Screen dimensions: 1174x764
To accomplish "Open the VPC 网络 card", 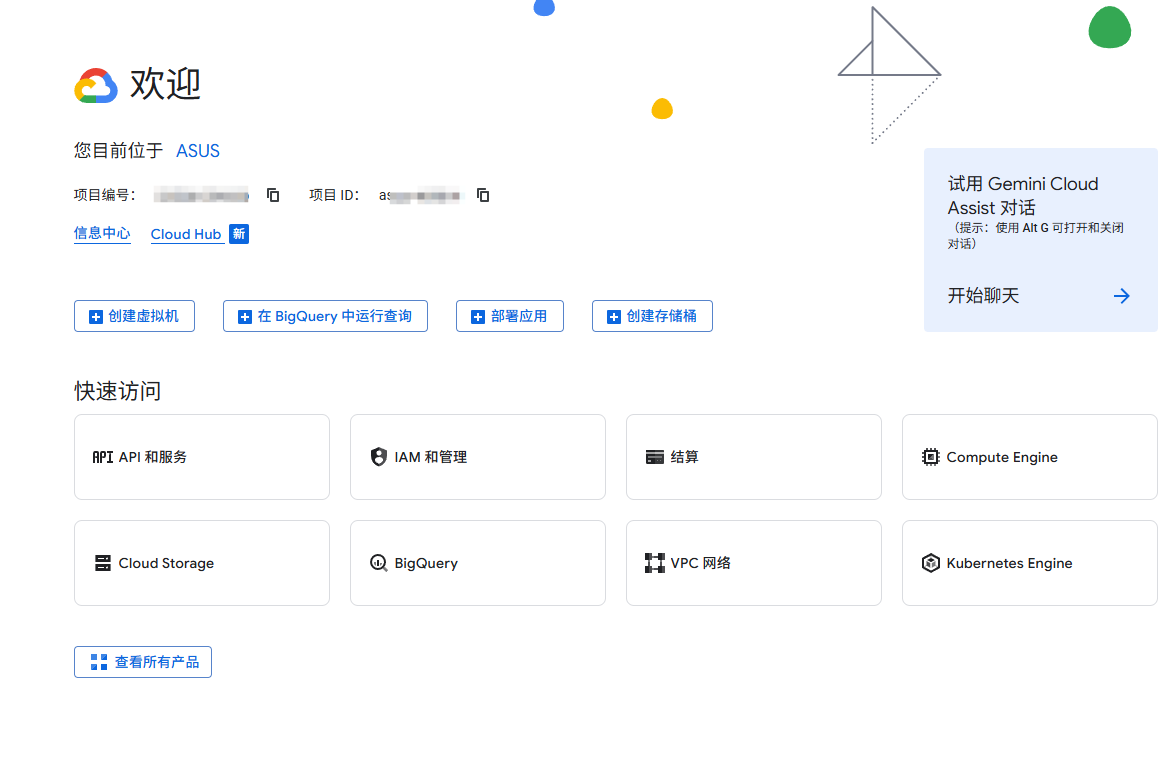I will [x=754, y=563].
